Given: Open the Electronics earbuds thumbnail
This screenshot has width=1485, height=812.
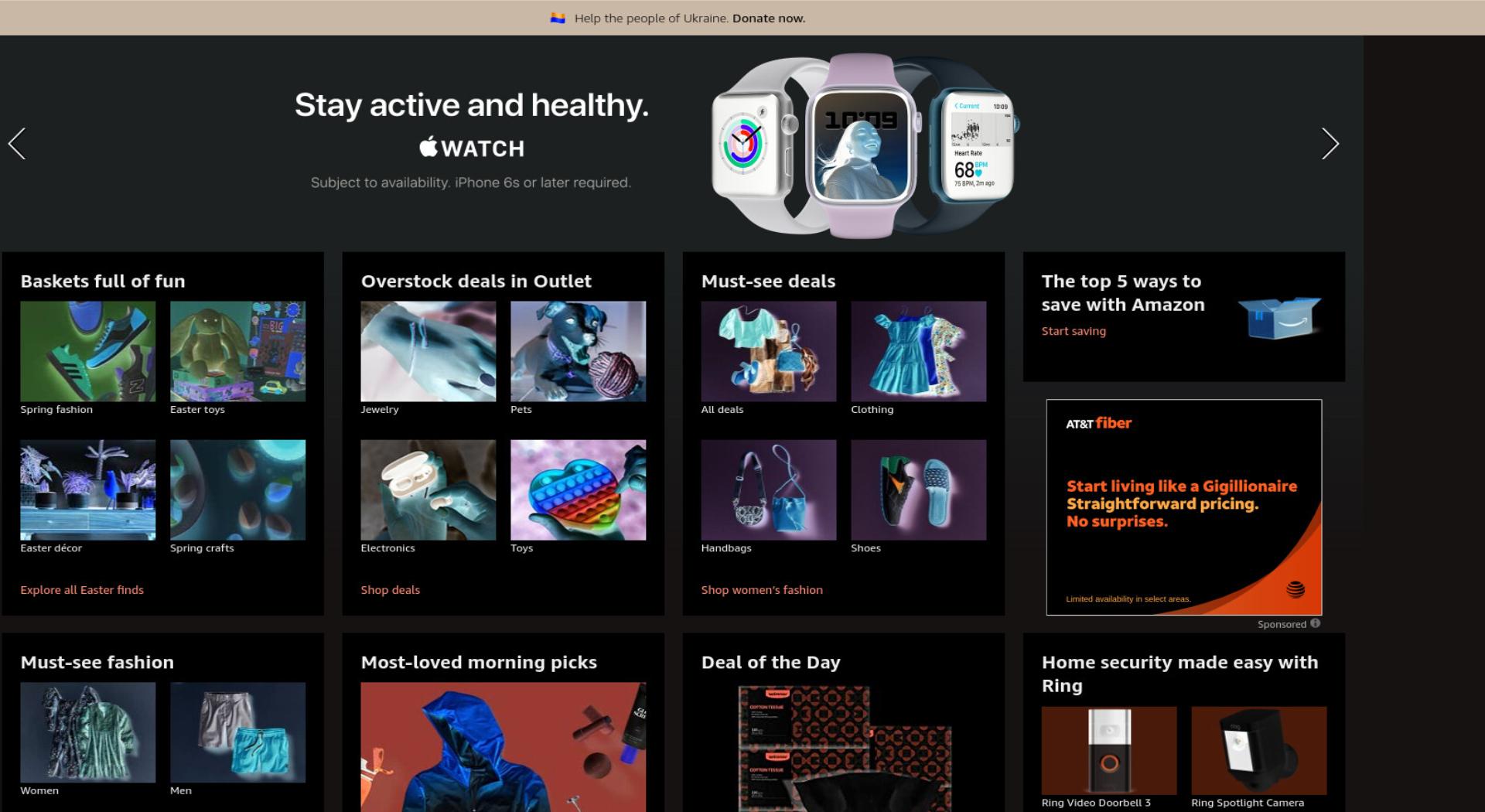Looking at the screenshot, I should (428, 490).
